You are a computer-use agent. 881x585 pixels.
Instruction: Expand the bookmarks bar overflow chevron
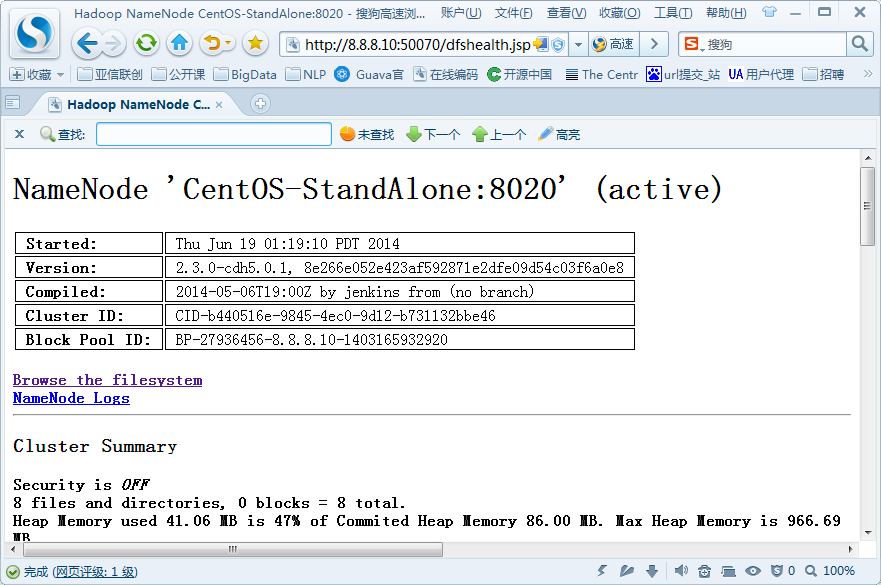(868, 74)
